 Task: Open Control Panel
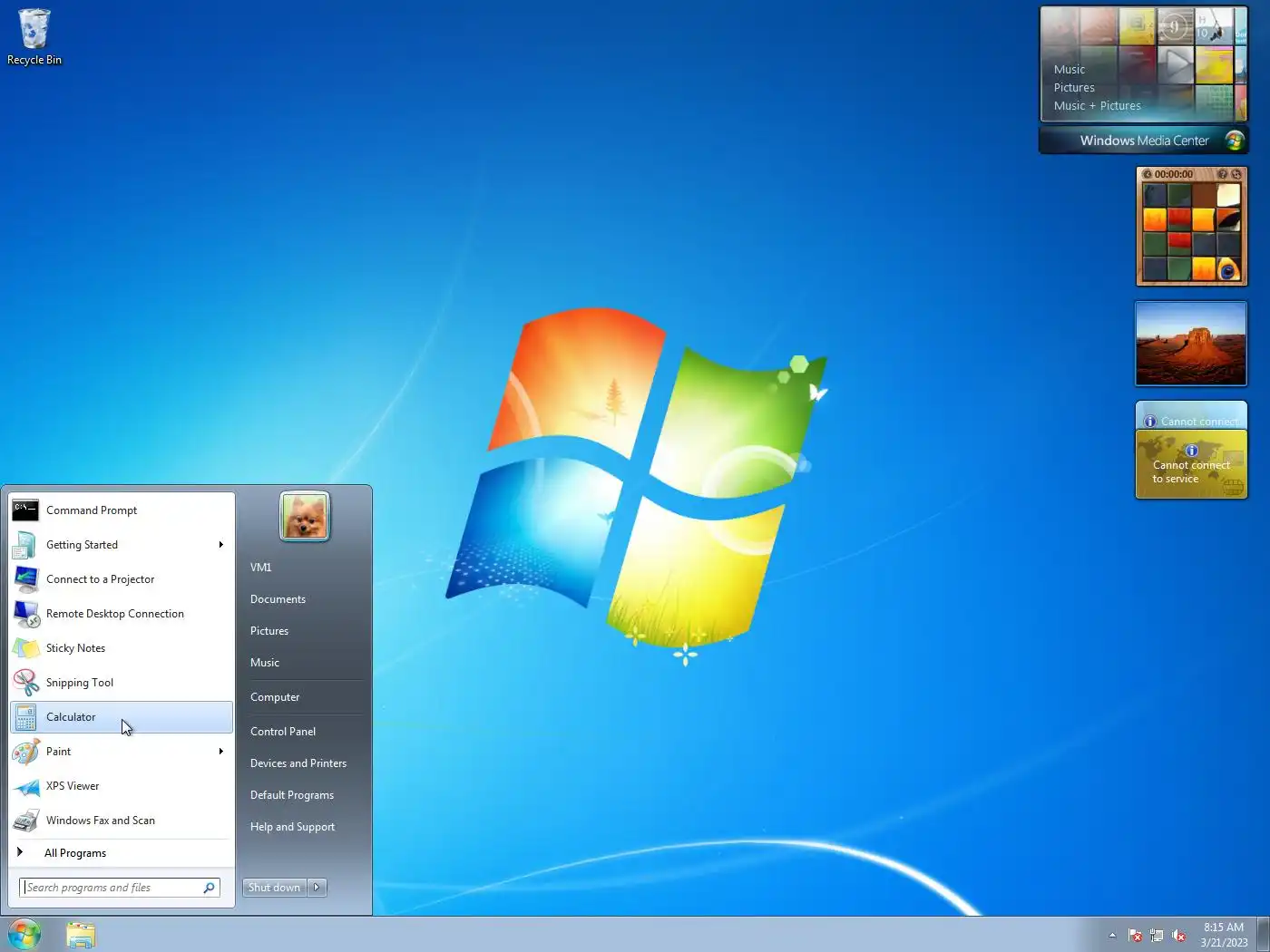(x=304, y=732)
